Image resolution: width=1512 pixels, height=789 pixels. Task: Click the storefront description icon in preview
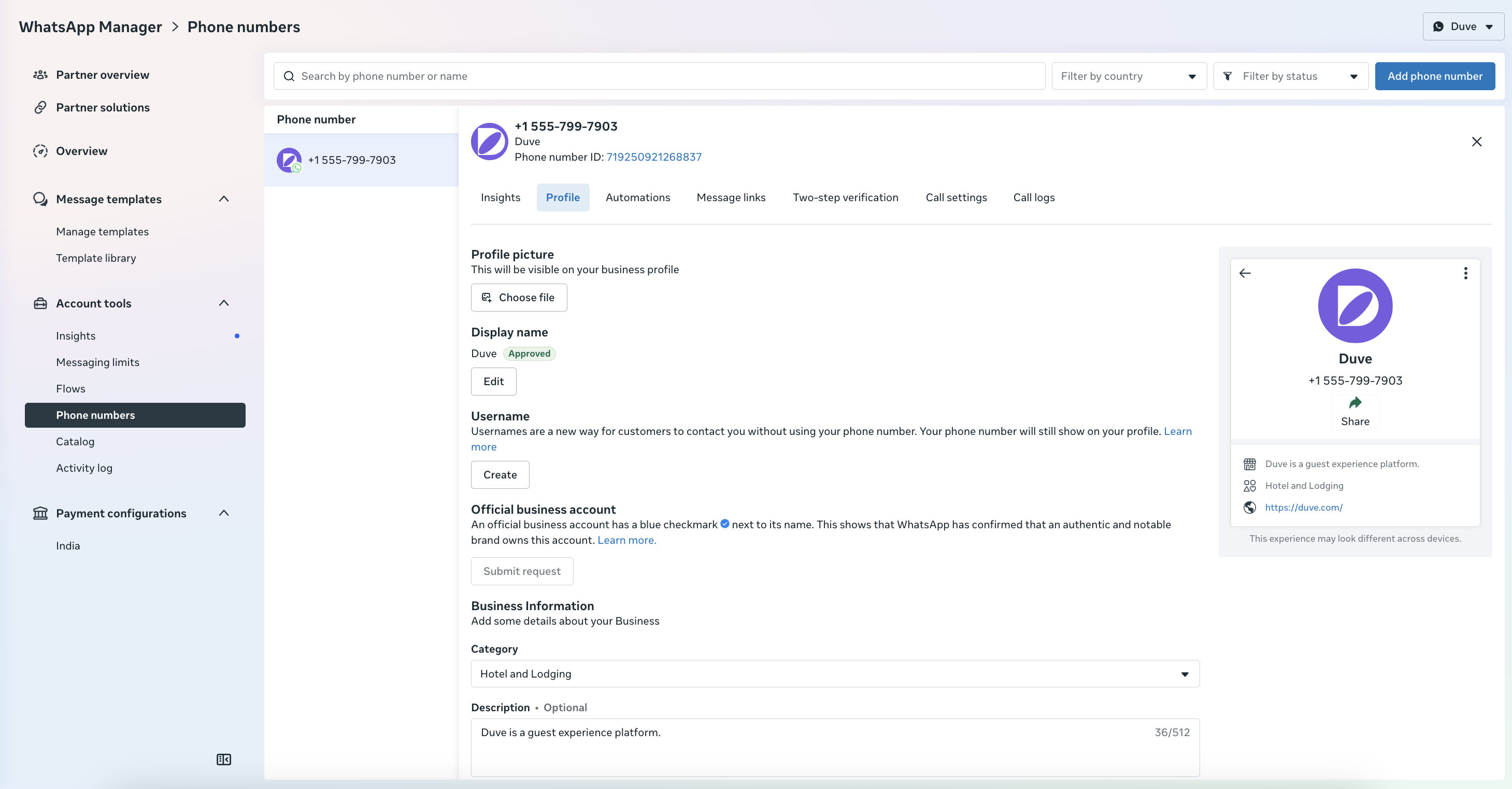click(1250, 464)
